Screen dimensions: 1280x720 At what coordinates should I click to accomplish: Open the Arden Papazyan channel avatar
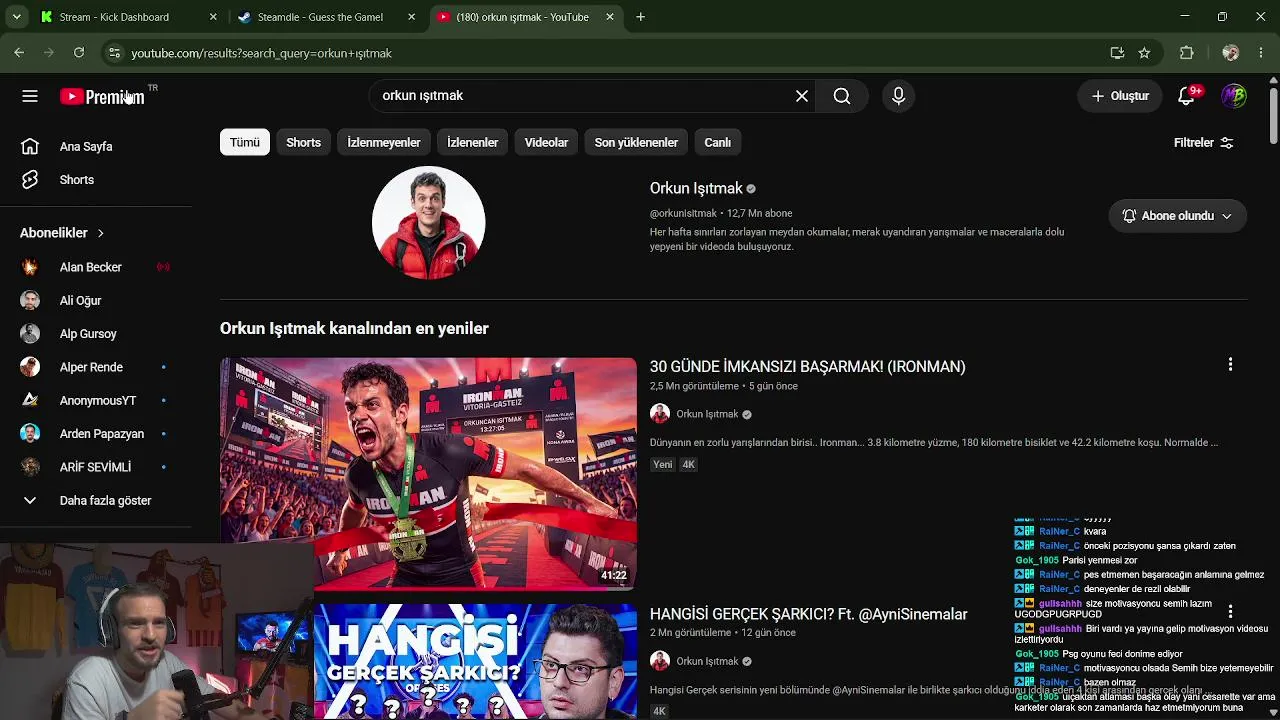coord(30,434)
